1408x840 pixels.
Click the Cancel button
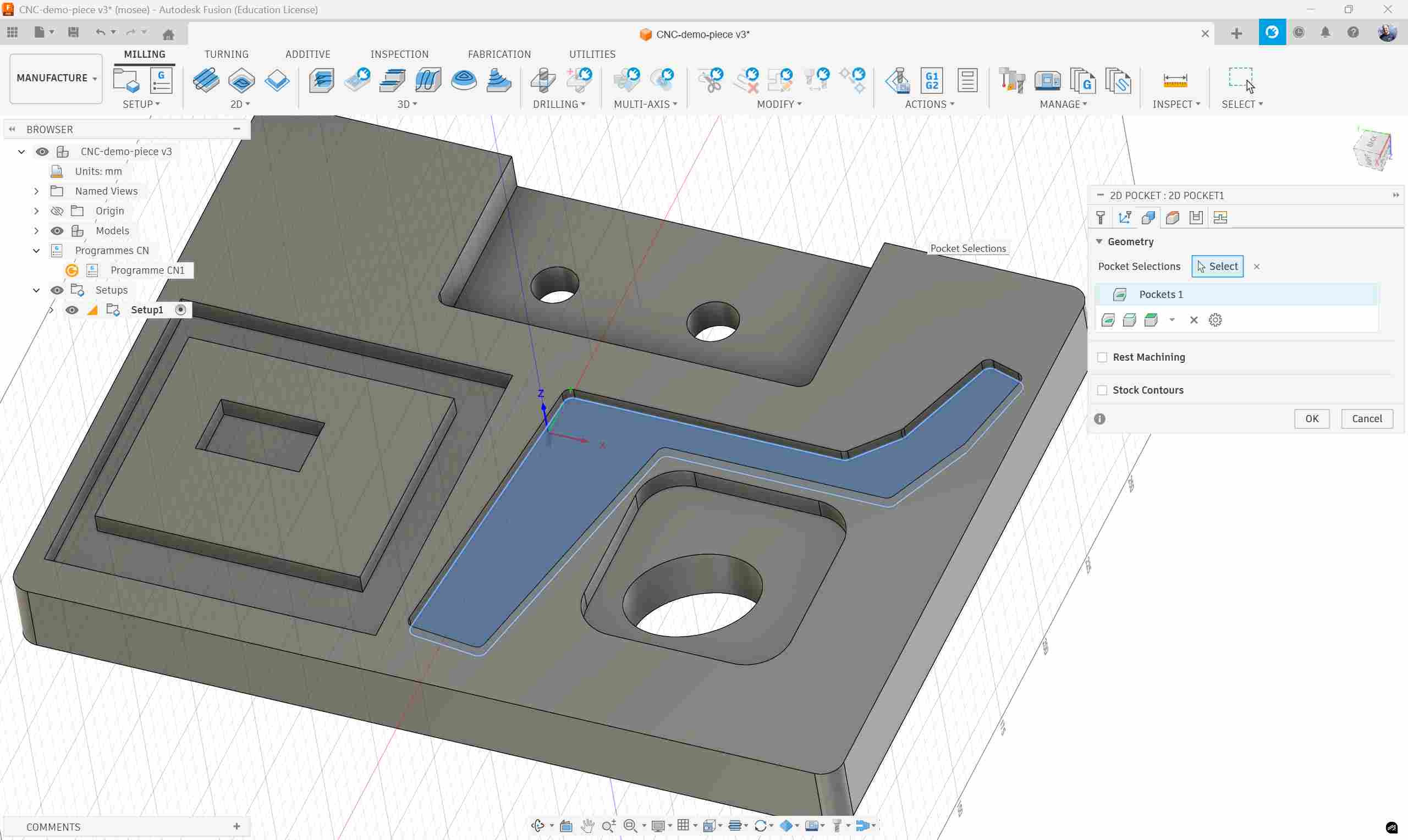(x=1366, y=419)
